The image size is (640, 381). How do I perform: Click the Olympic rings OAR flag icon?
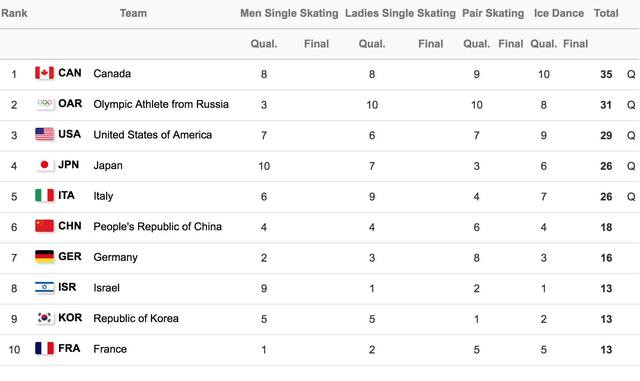[x=44, y=104]
